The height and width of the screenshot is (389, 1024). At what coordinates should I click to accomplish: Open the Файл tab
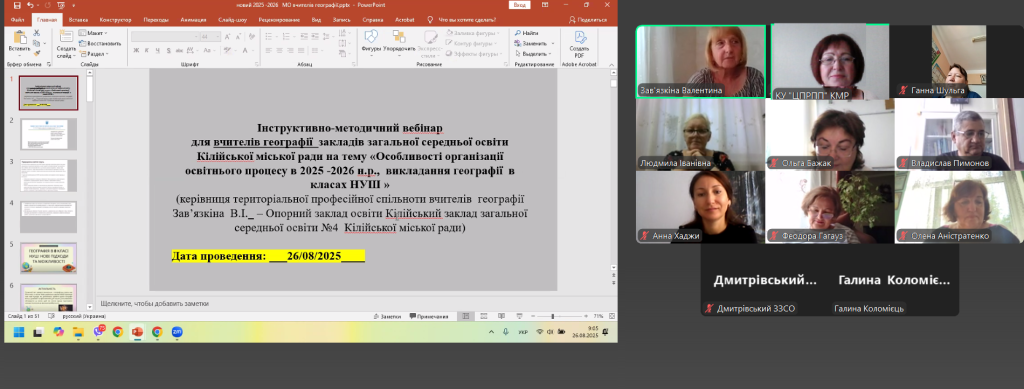(18, 20)
